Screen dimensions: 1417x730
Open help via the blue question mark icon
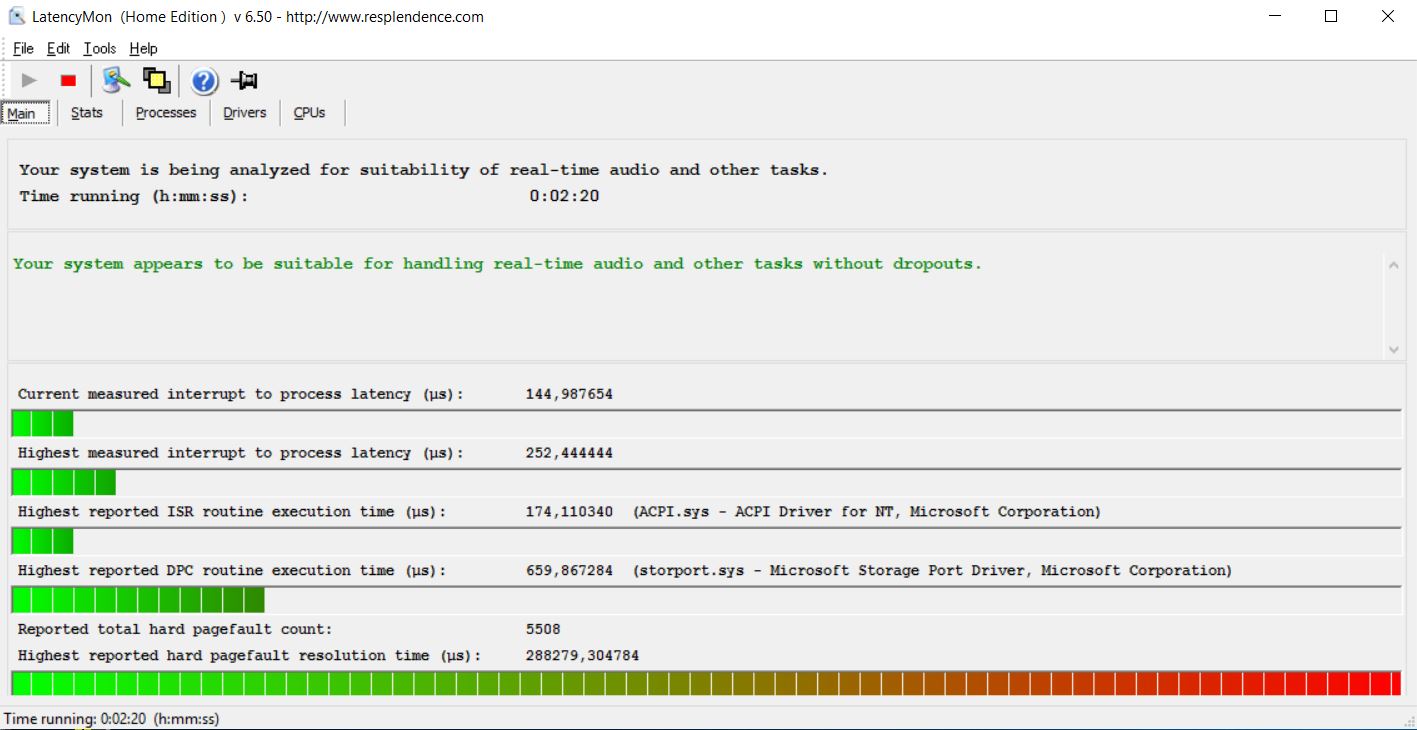[204, 81]
